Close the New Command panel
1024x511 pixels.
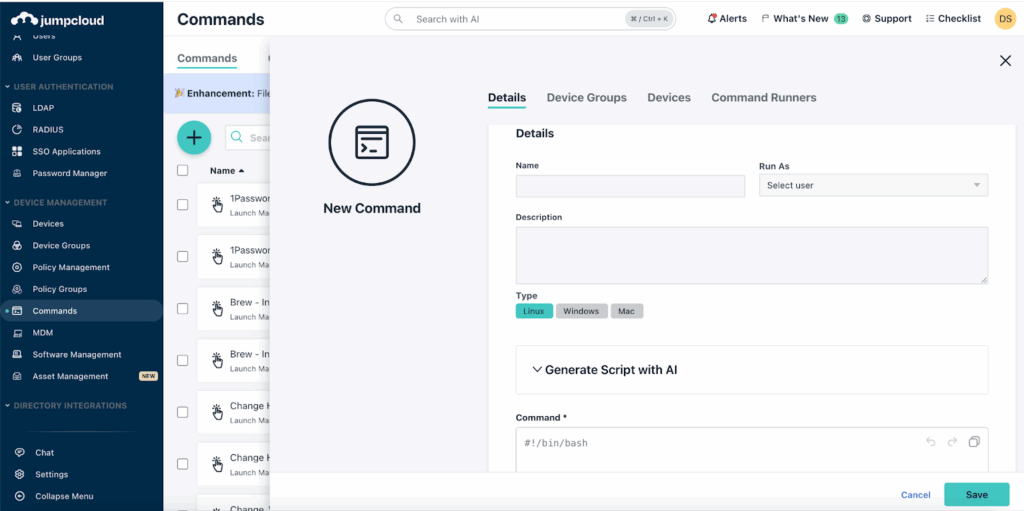click(x=1005, y=61)
